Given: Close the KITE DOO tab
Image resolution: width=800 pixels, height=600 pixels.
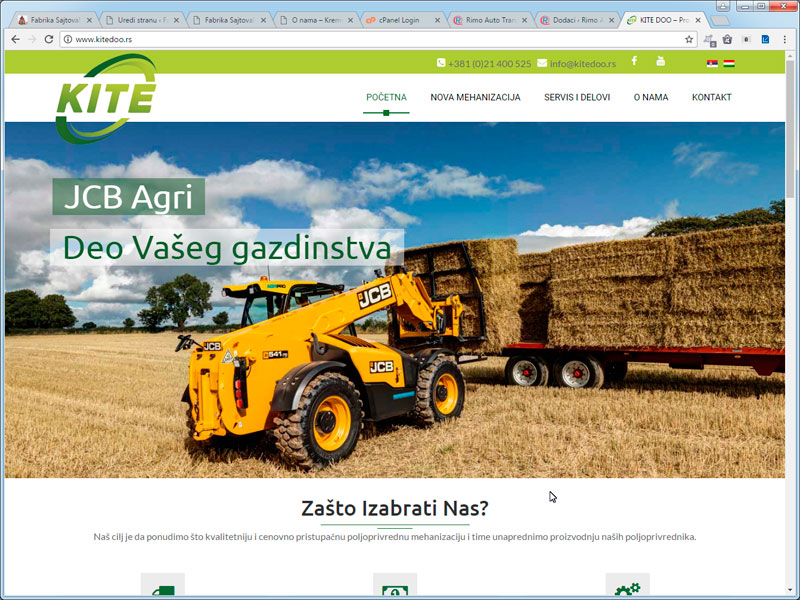Looking at the screenshot, I should [x=698, y=20].
